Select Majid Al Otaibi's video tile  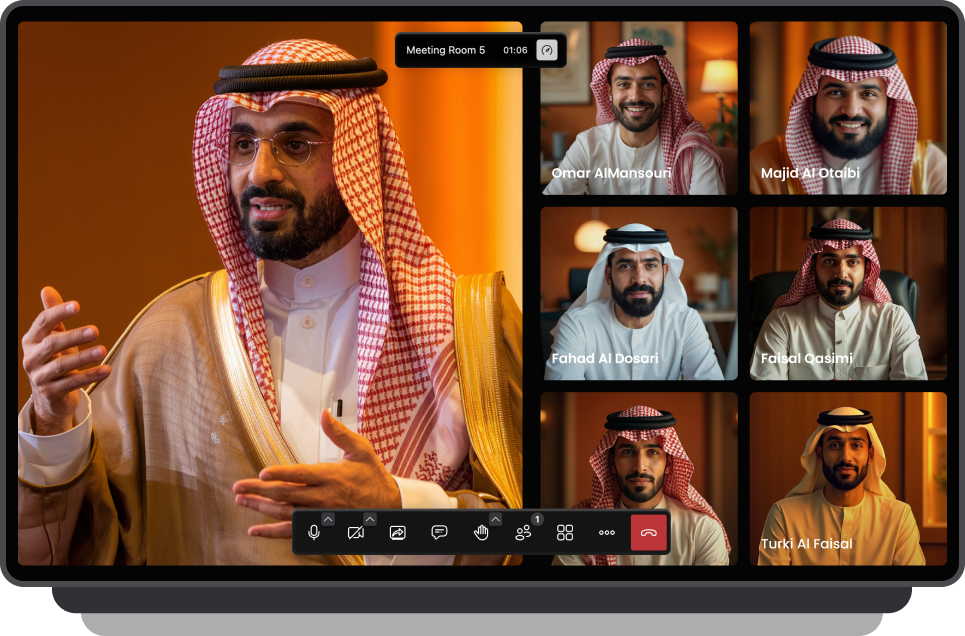[x=848, y=108]
